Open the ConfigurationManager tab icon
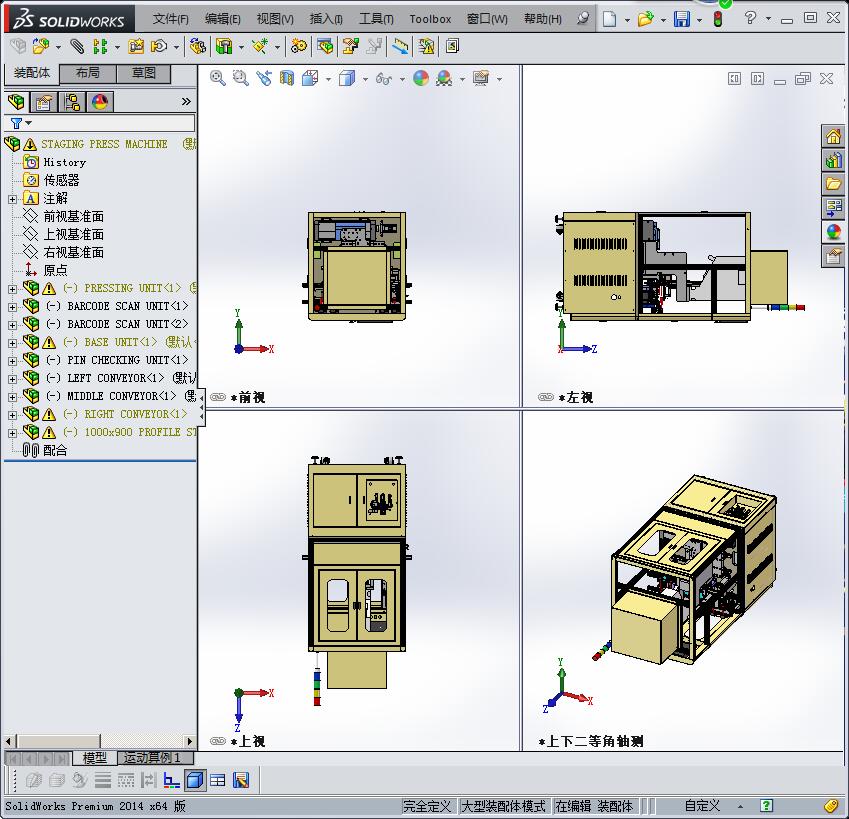This screenshot has height=819, width=849. (x=71, y=102)
